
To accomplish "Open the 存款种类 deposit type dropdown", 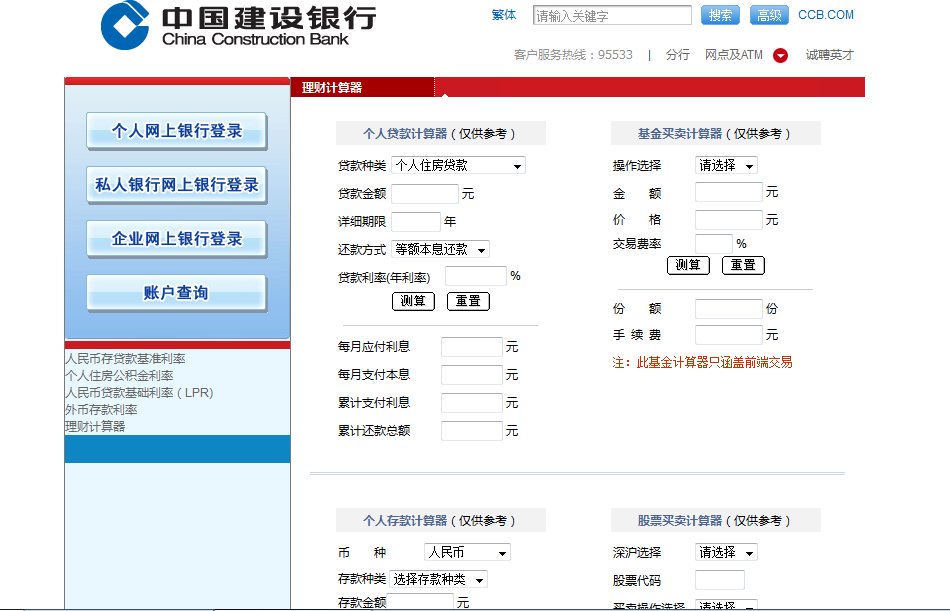I will pyautogui.click(x=438, y=579).
